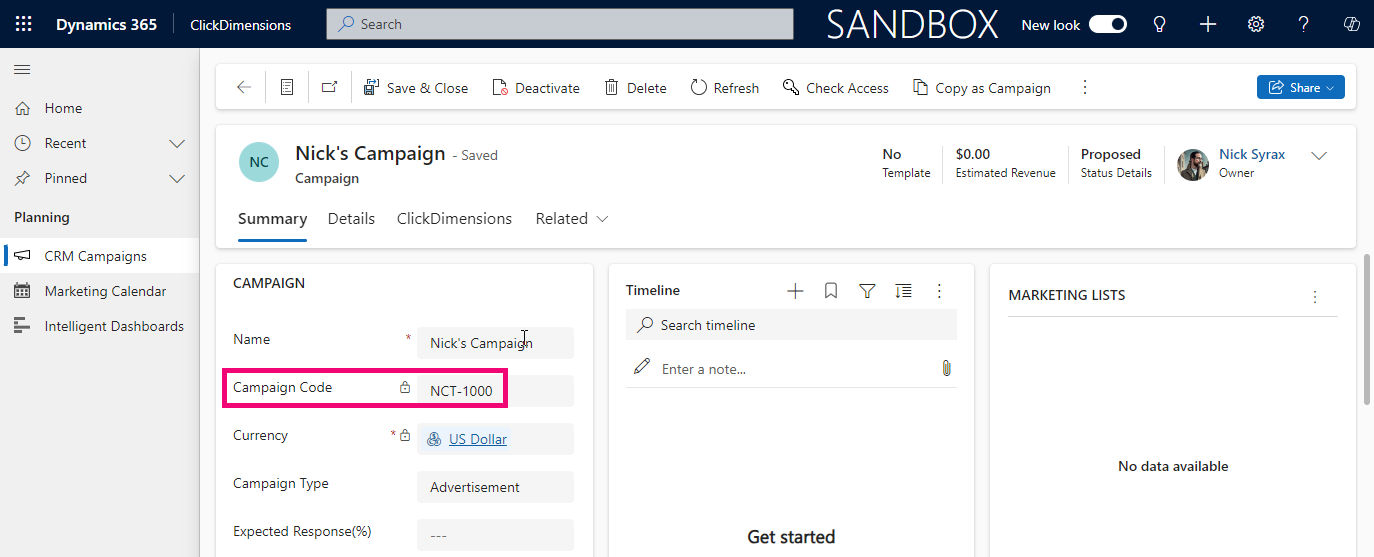Open the command bar overflow menu

(x=1085, y=88)
